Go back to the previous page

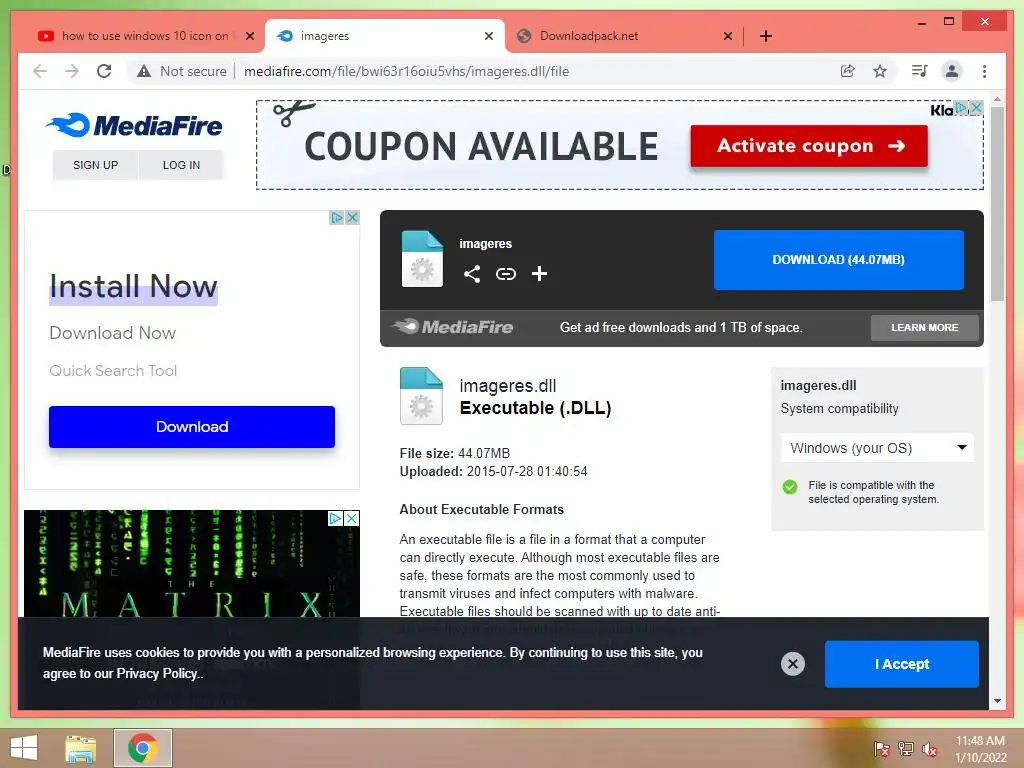click(x=40, y=71)
